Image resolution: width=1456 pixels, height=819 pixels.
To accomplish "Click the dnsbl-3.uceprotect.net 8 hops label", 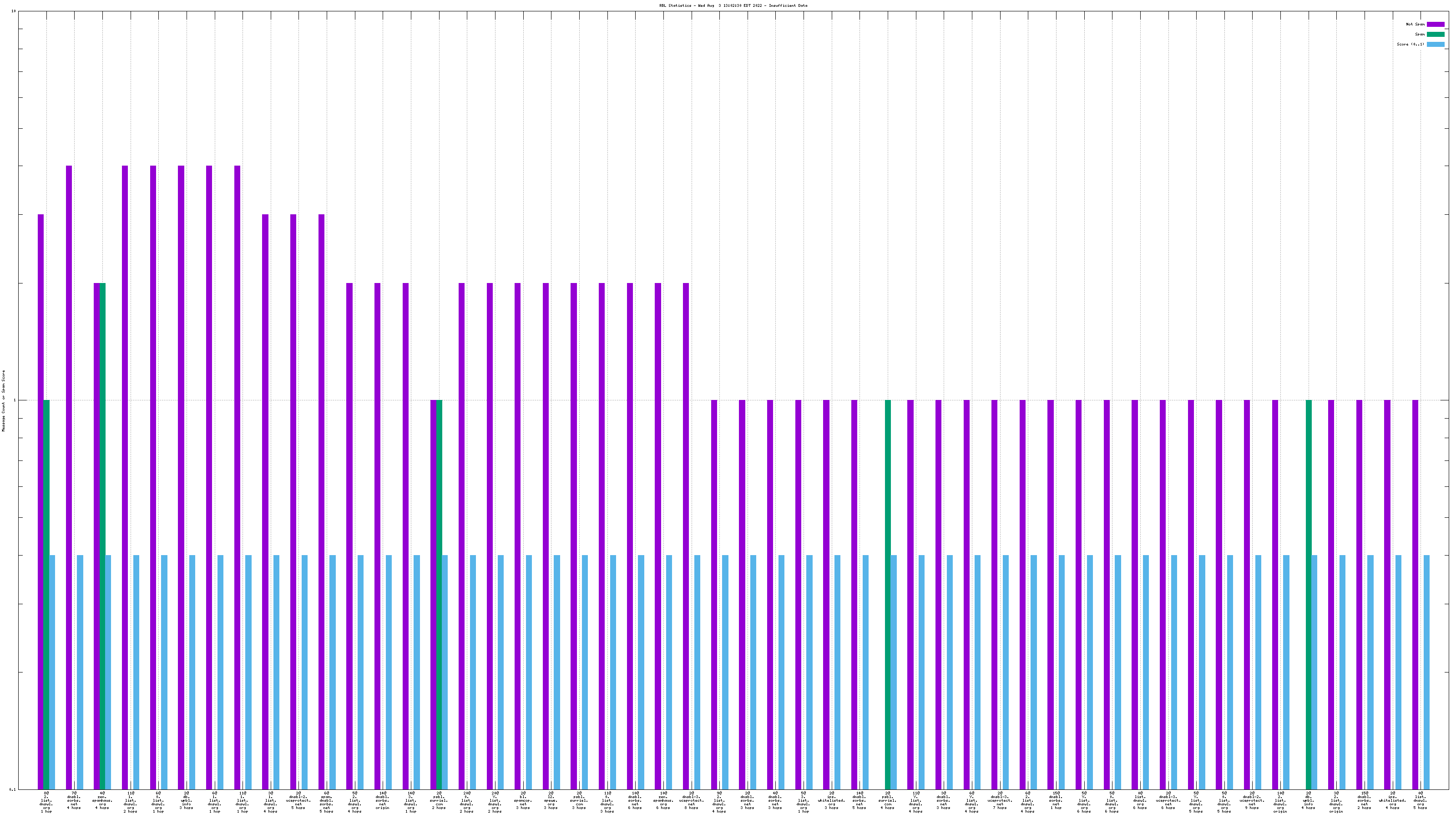I will tap(691, 801).
